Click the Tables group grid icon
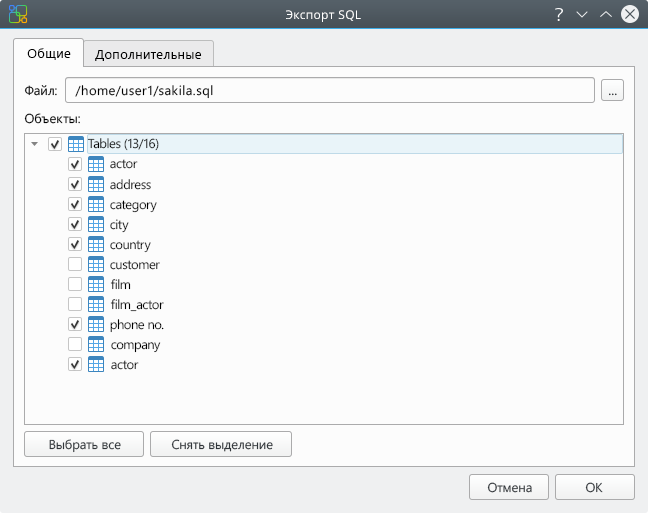Screen dimensions: 648x513 (x=76, y=144)
